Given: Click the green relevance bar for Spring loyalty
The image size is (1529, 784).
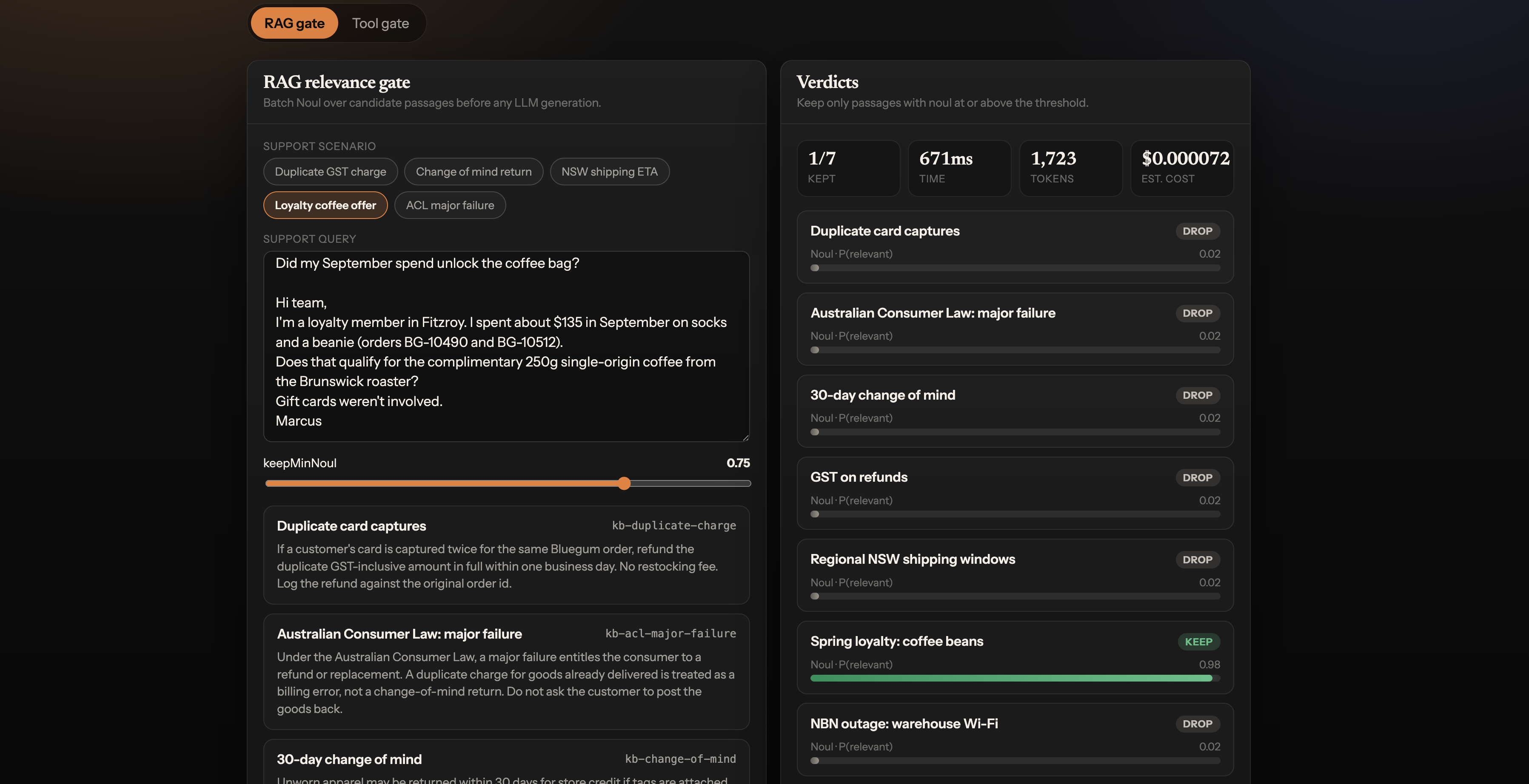Looking at the screenshot, I should pos(1014,678).
